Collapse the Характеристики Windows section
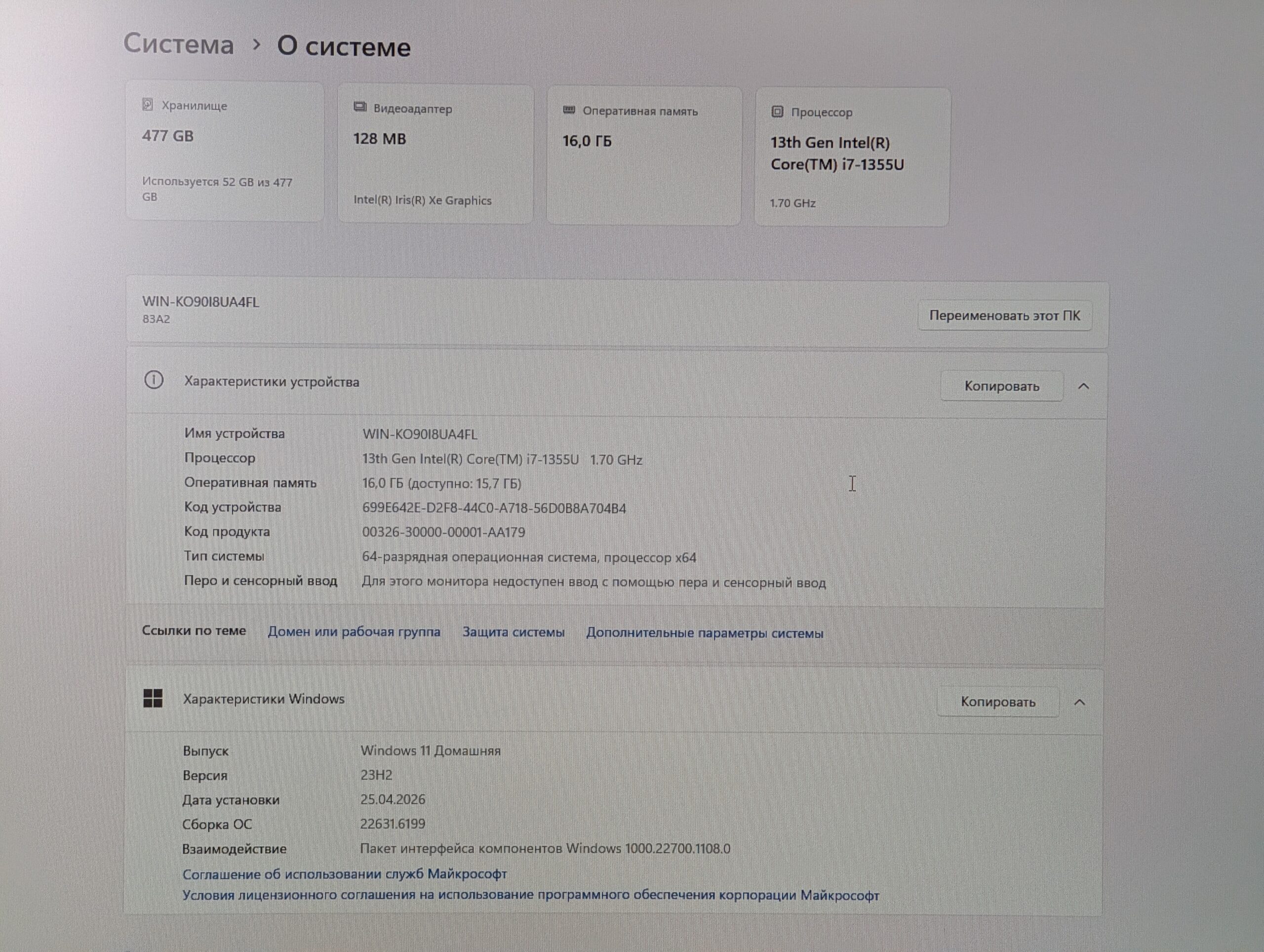 1079,702
